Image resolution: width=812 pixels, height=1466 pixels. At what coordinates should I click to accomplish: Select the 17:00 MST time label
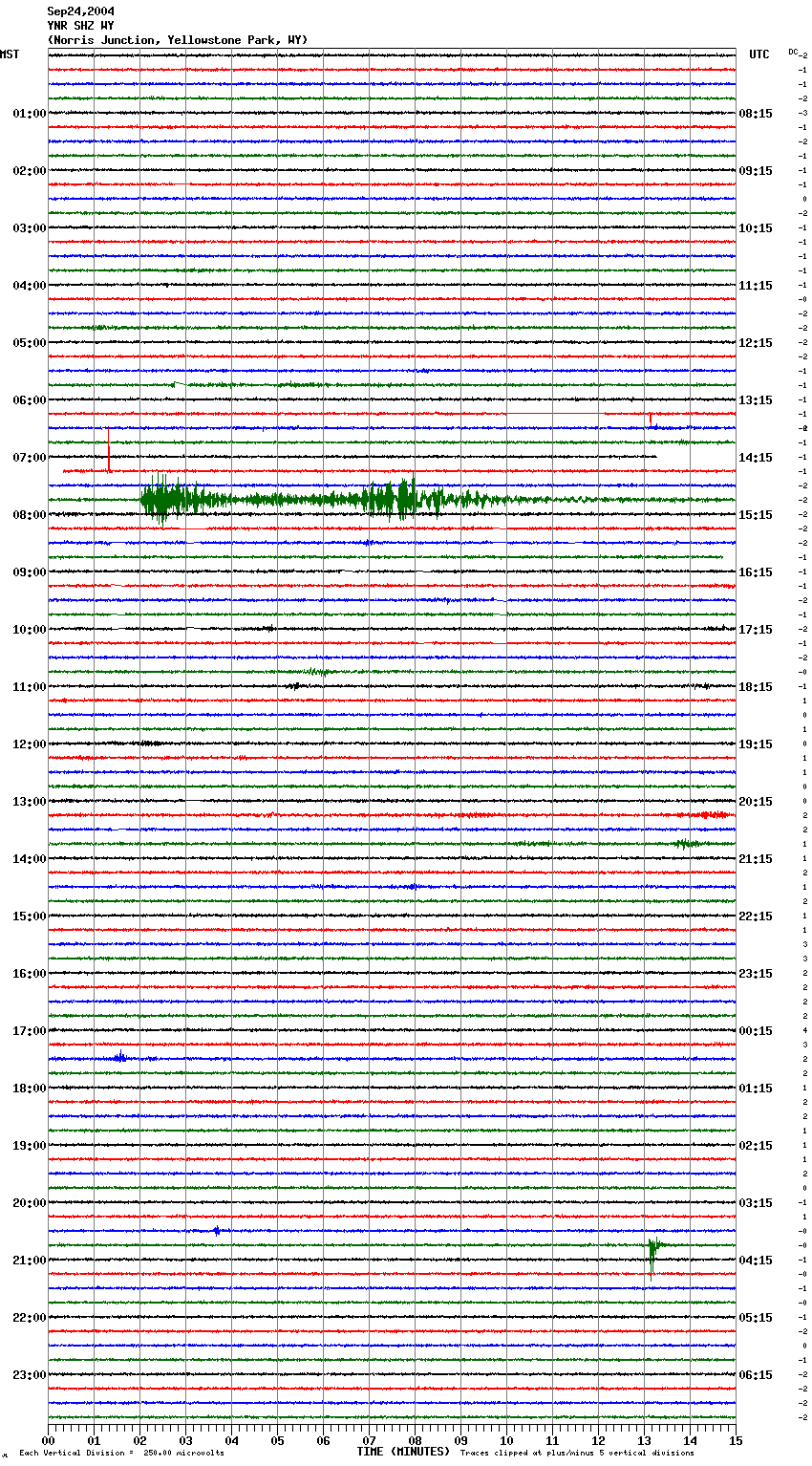click(30, 1031)
